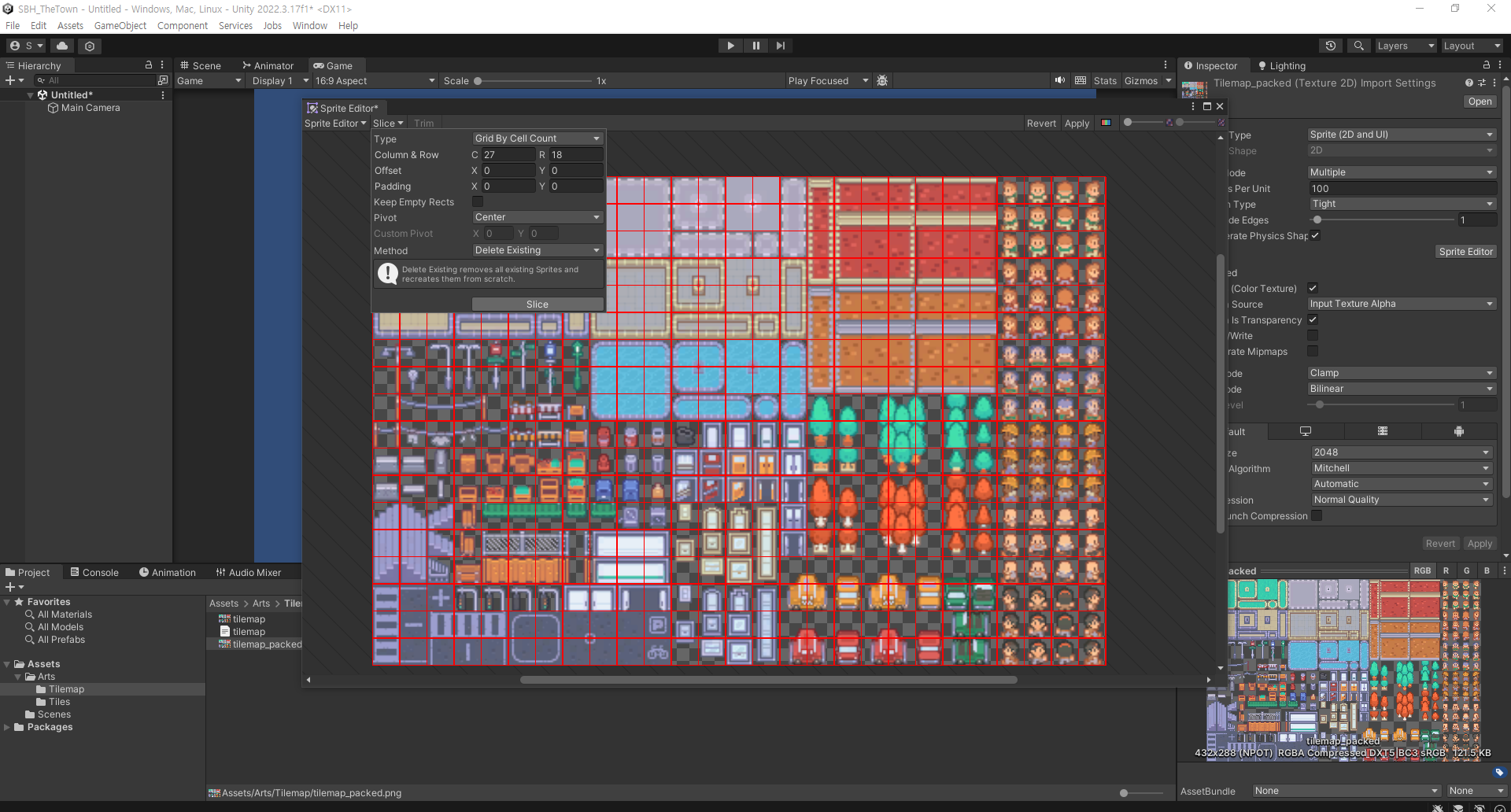Viewport: 1511px width, 812px height.
Task: Toggle the Stats button in Game view
Action: [x=1105, y=81]
